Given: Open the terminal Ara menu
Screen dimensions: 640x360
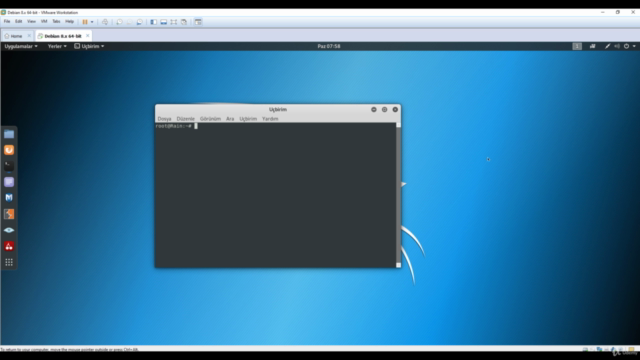Looking at the screenshot, I should click(x=230, y=119).
